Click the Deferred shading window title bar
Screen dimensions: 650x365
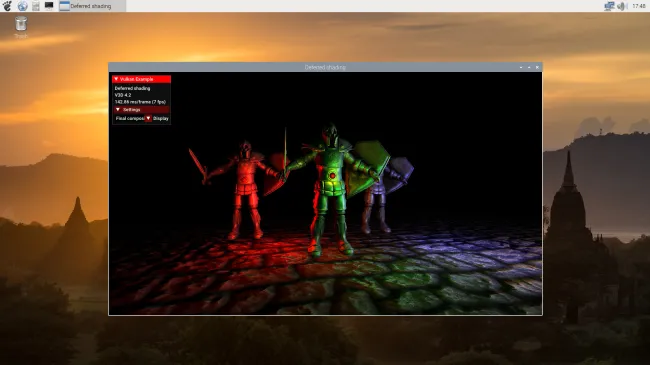pyautogui.click(x=325, y=67)
